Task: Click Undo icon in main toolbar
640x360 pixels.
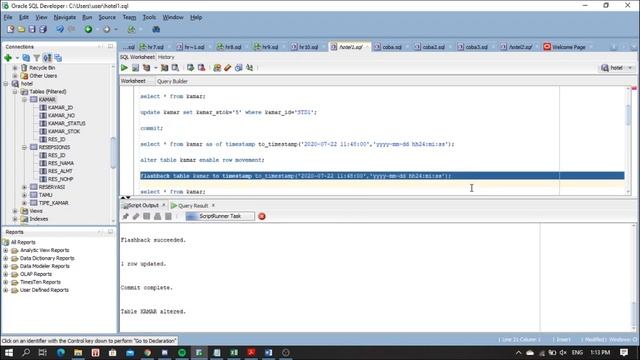Action: point(60,29)
